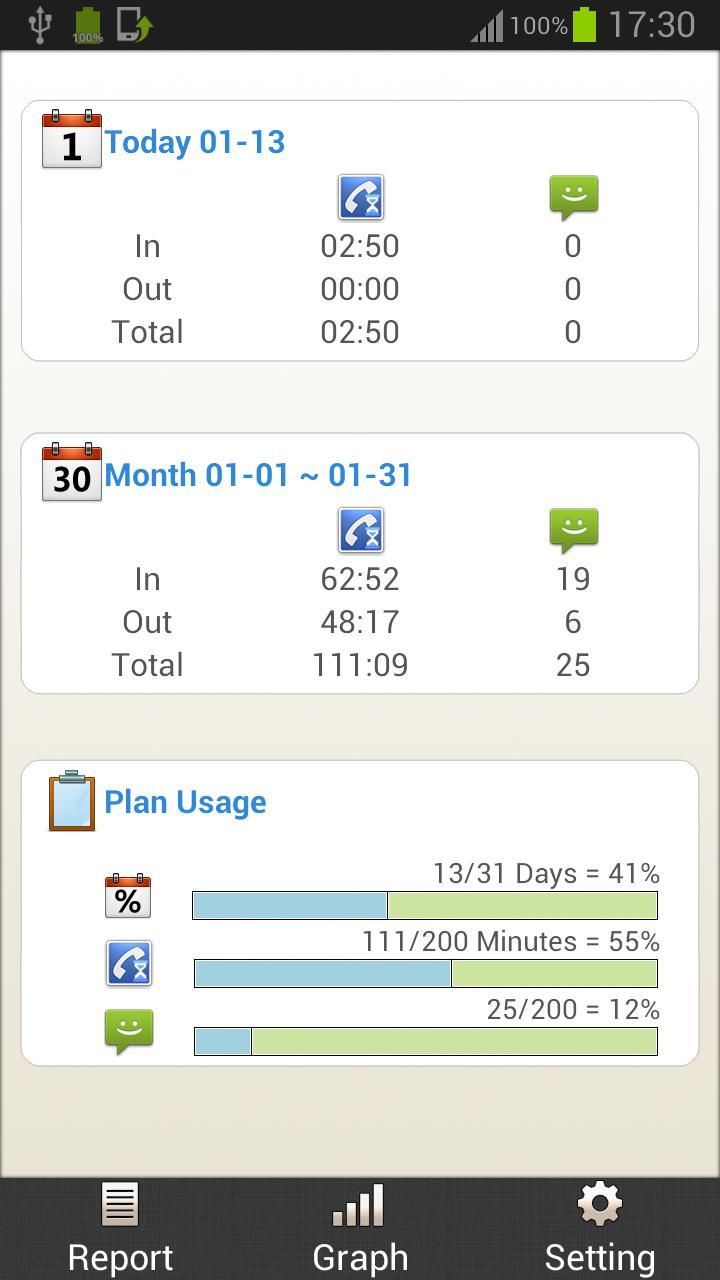Open the Report tab
Screen dimensions: 720x1280
[x=120, y=1230]
